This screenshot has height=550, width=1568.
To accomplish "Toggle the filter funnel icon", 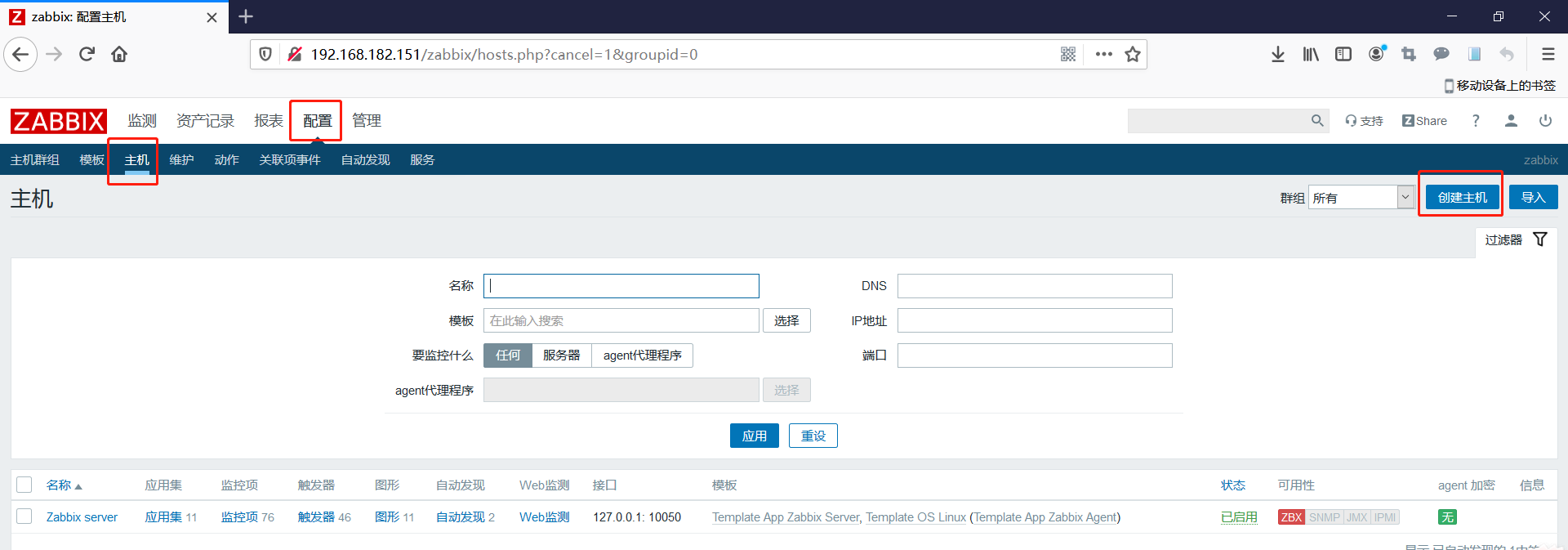I will tap(1540, 239).
